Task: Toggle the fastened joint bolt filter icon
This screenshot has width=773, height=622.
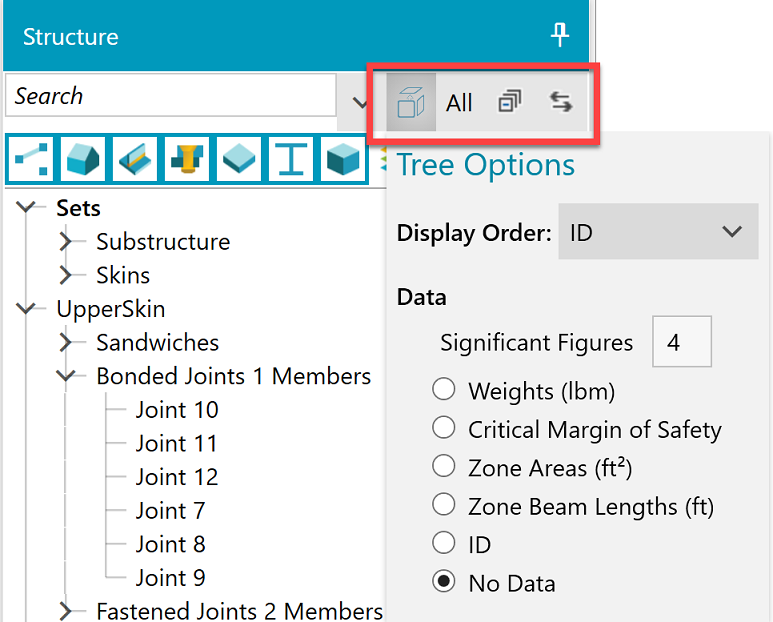Action: tap(187, 159)
